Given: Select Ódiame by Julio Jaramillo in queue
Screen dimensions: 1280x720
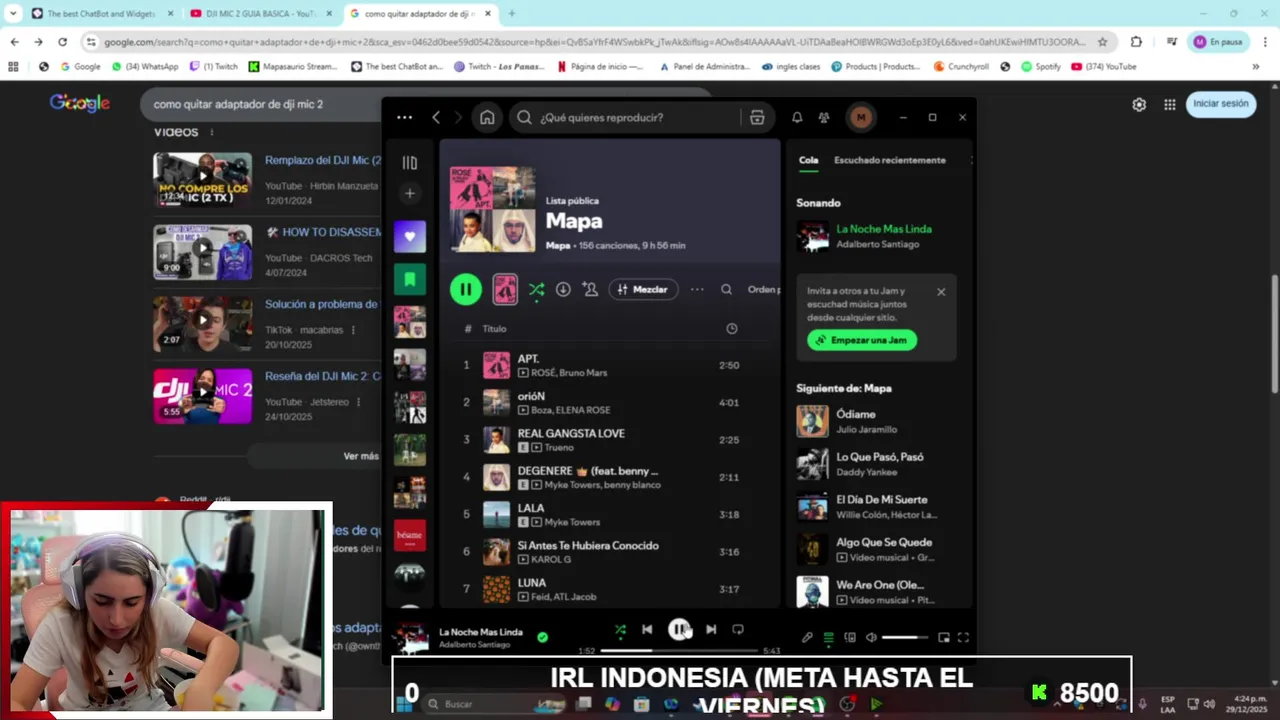Looking at the screenshot, I should tap(875, 421).
